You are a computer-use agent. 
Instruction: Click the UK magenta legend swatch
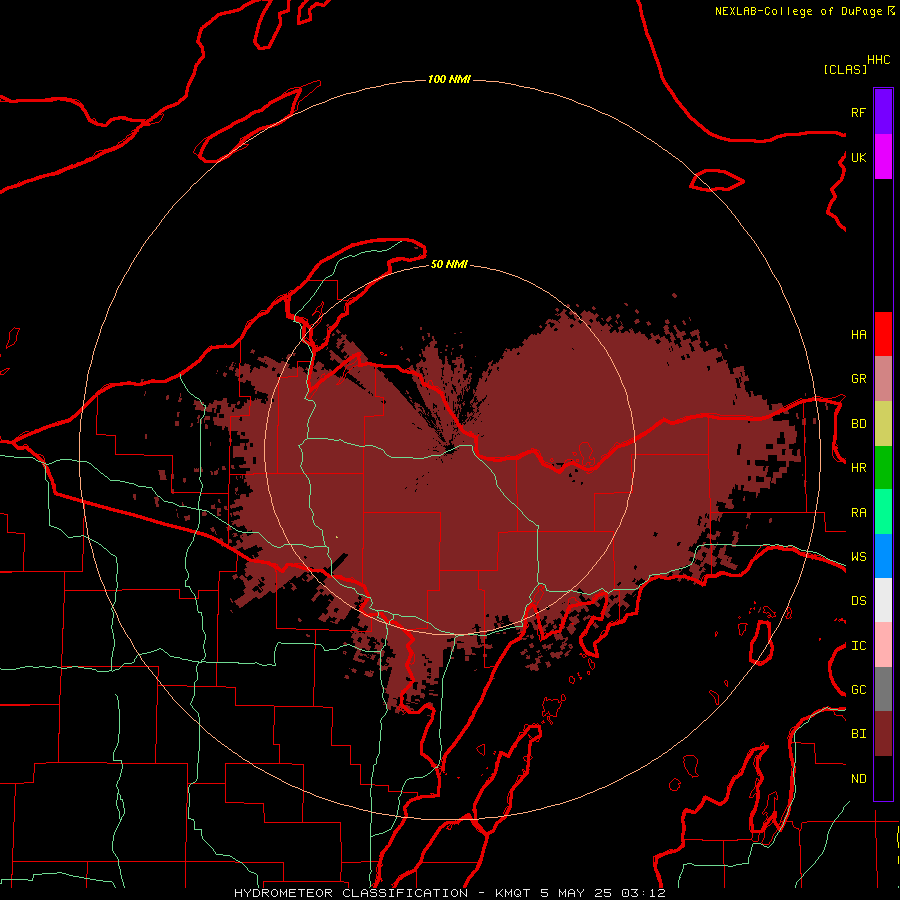pyautogui.click(x=883, y=157)
